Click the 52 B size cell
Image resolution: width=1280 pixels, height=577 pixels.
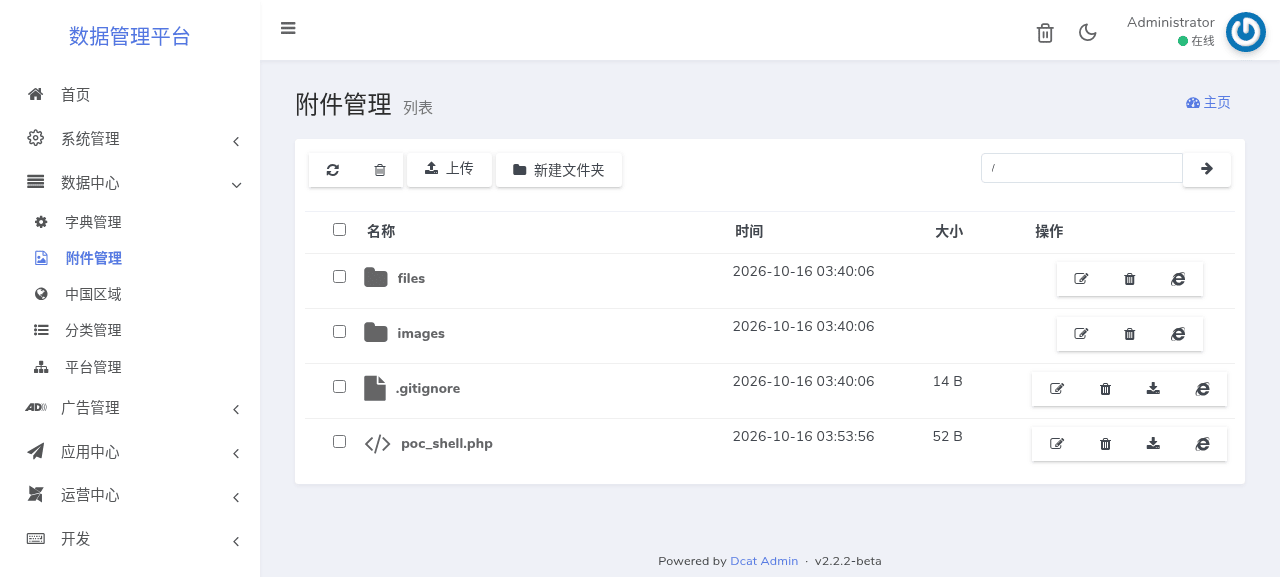948,436
